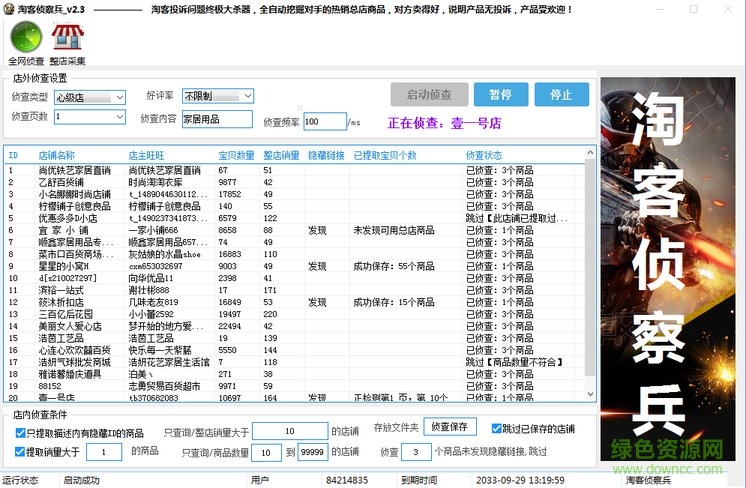The height and width of the screenshot is (488, 746).
Task: Click the 整店采集 shop icon
Action: 67,39
